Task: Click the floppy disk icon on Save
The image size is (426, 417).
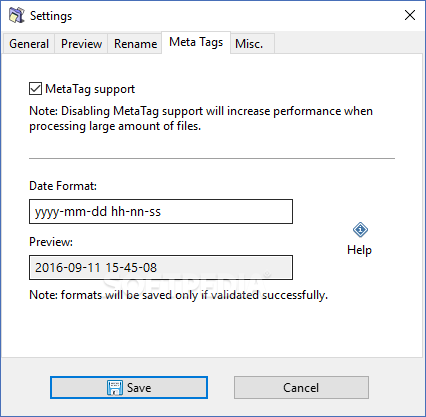Action: 115,388
